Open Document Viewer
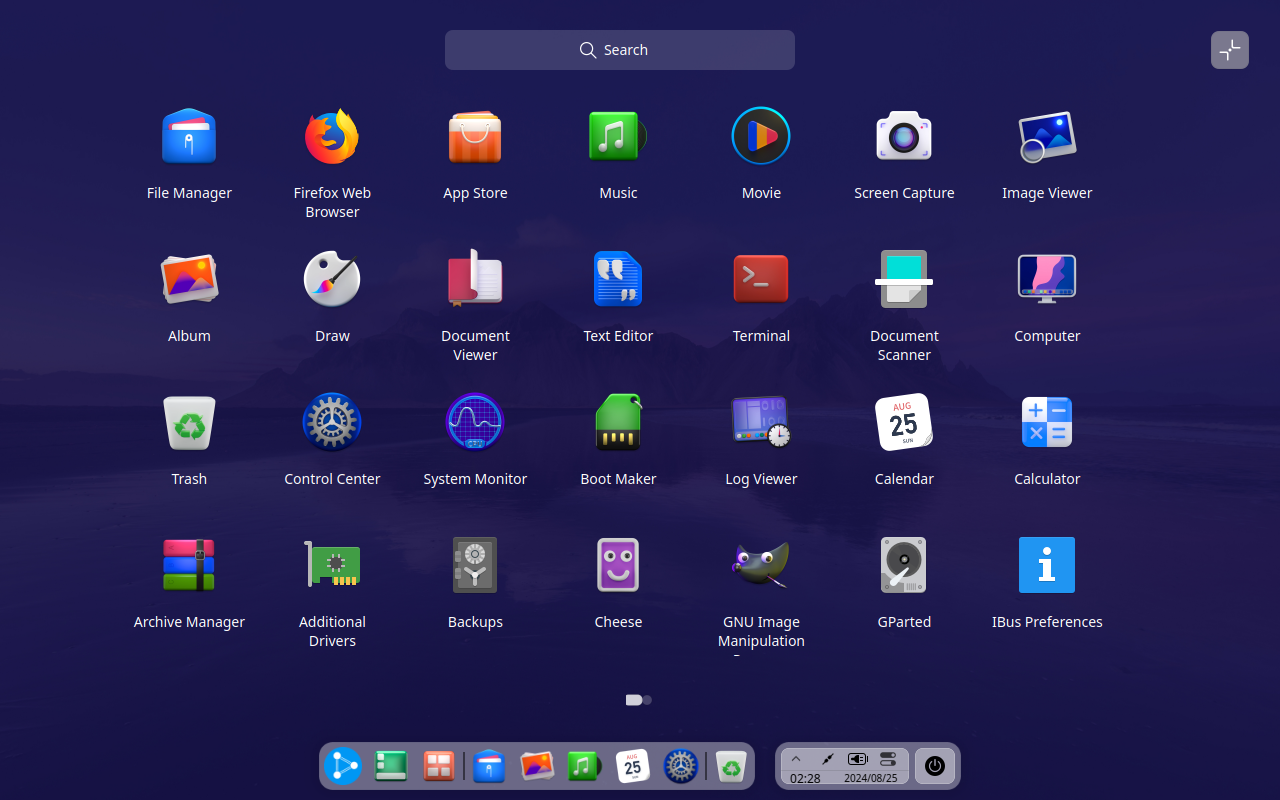Screen dimensions: 1280x800 click(x=475, y=279)
